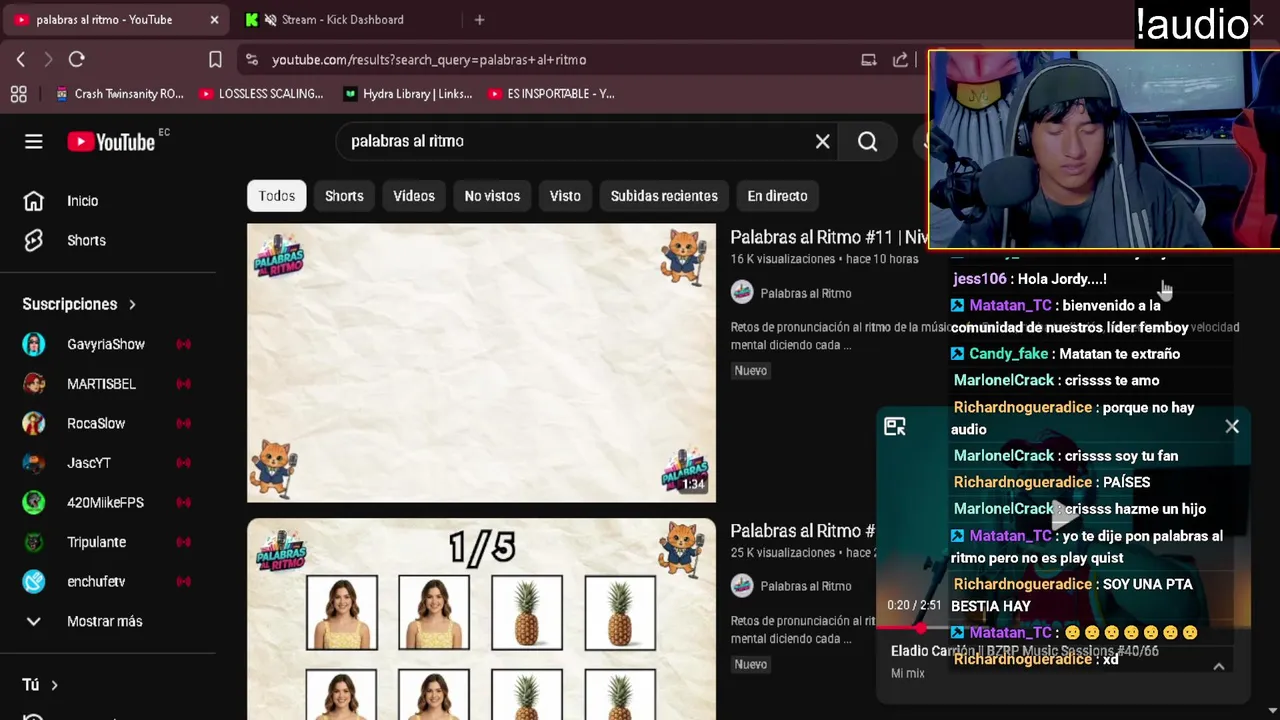Go back with the browser back arrow
1280x720 pixels.
tap(21, 60)
